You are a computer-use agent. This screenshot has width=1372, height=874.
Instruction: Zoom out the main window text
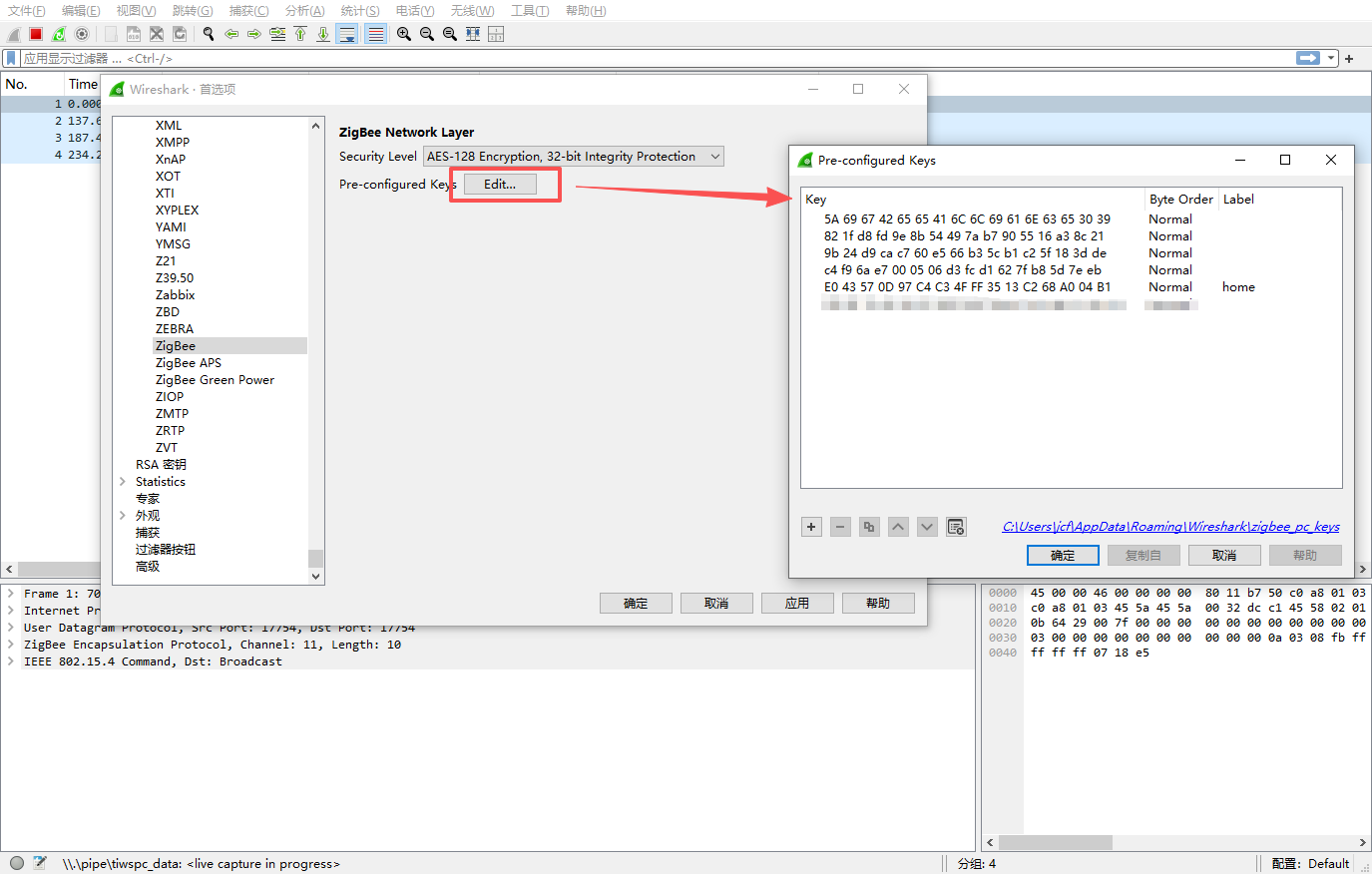pos(427,34)
